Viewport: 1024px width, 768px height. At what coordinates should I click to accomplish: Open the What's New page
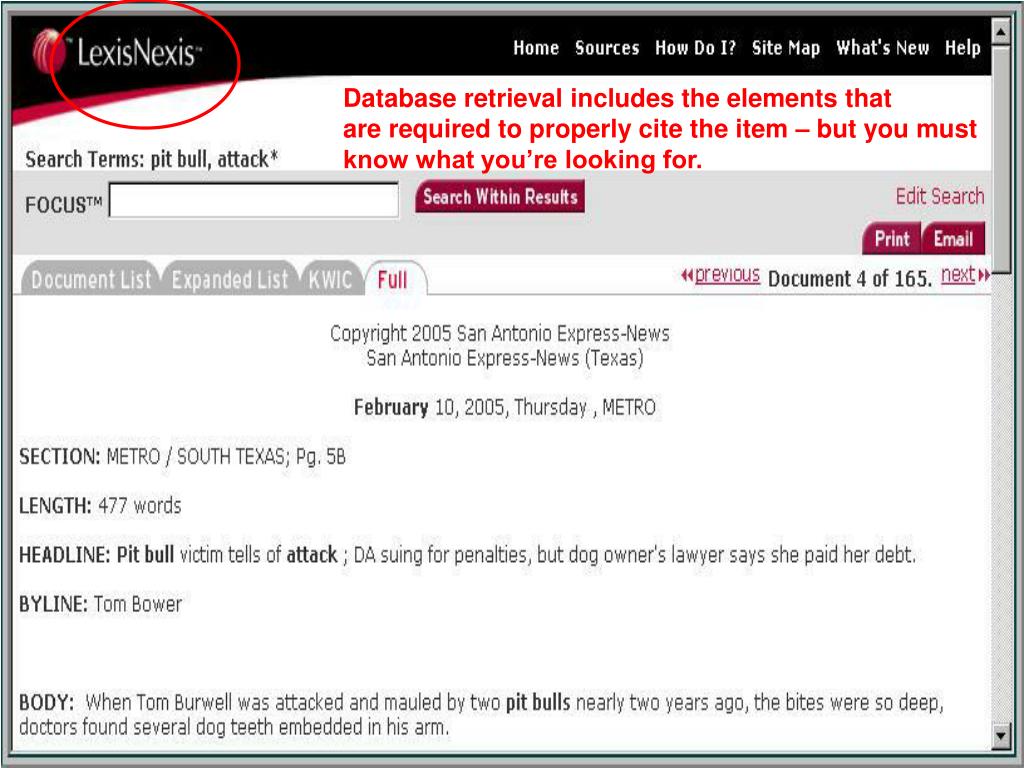coord(882,48)
